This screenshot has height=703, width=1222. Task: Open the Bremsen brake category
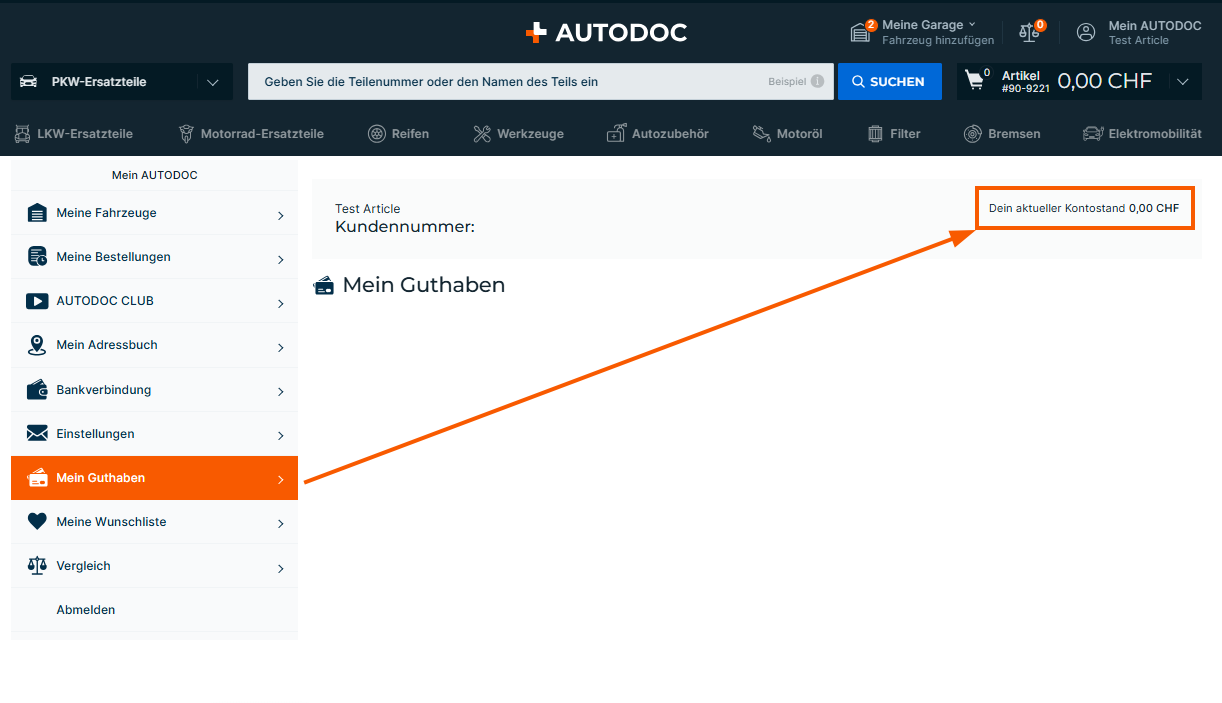1002,133
